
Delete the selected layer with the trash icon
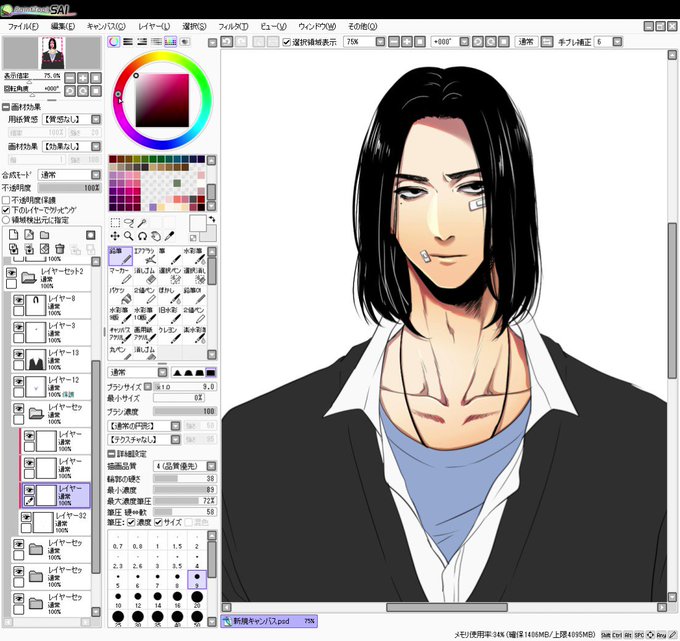(x=60, y=249)
